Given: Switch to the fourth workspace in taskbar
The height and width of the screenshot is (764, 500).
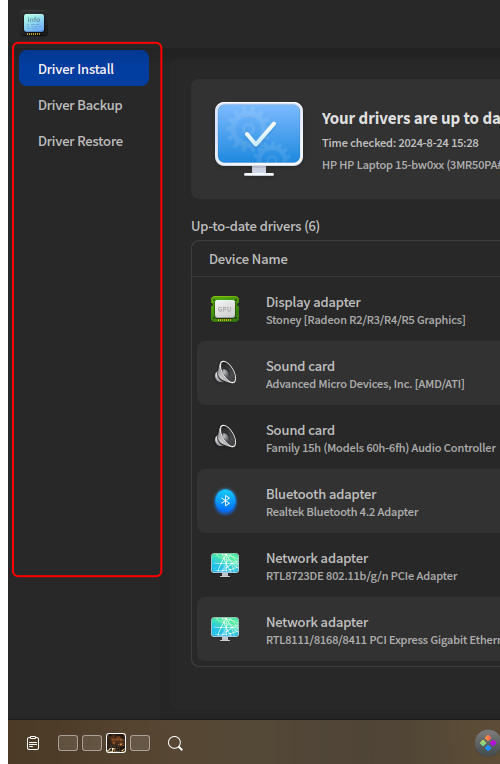Looking at the screenshot, I should (140, 743).
